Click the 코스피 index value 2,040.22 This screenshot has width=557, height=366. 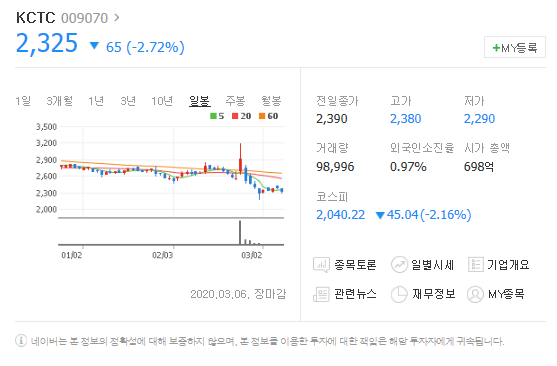tap(340, 215)
